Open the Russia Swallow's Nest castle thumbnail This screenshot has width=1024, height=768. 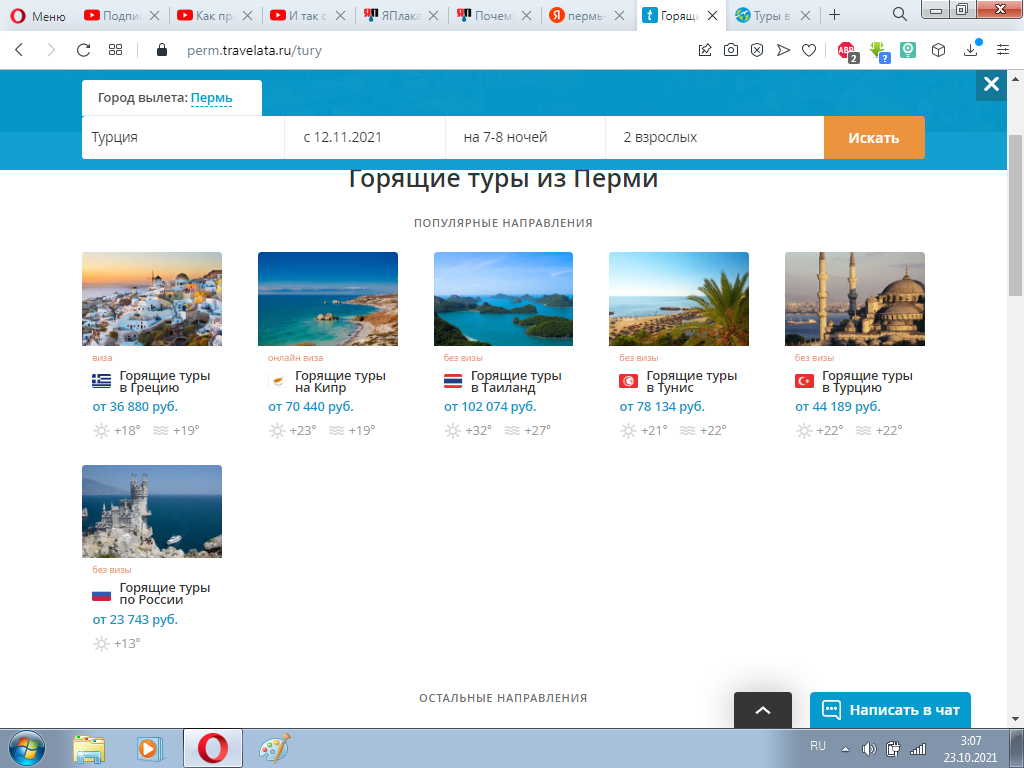(x=152, y=511)
